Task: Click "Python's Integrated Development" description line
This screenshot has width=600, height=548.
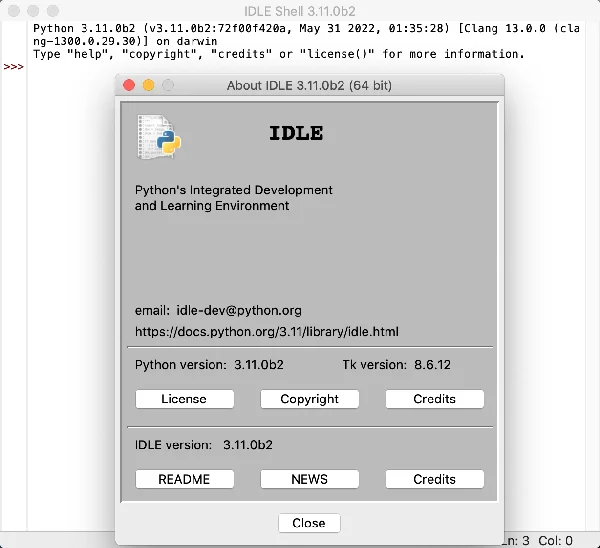Action: click(233, 190)
